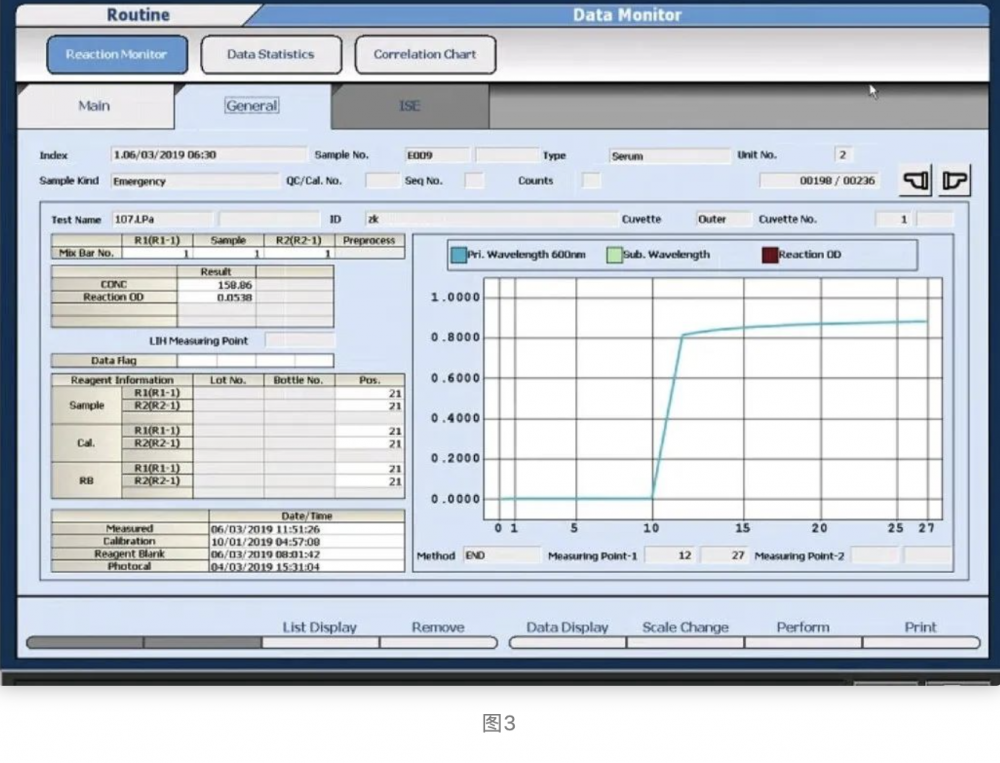Click the Remove function button
1000x763 pixels.
tap(438, 633)
